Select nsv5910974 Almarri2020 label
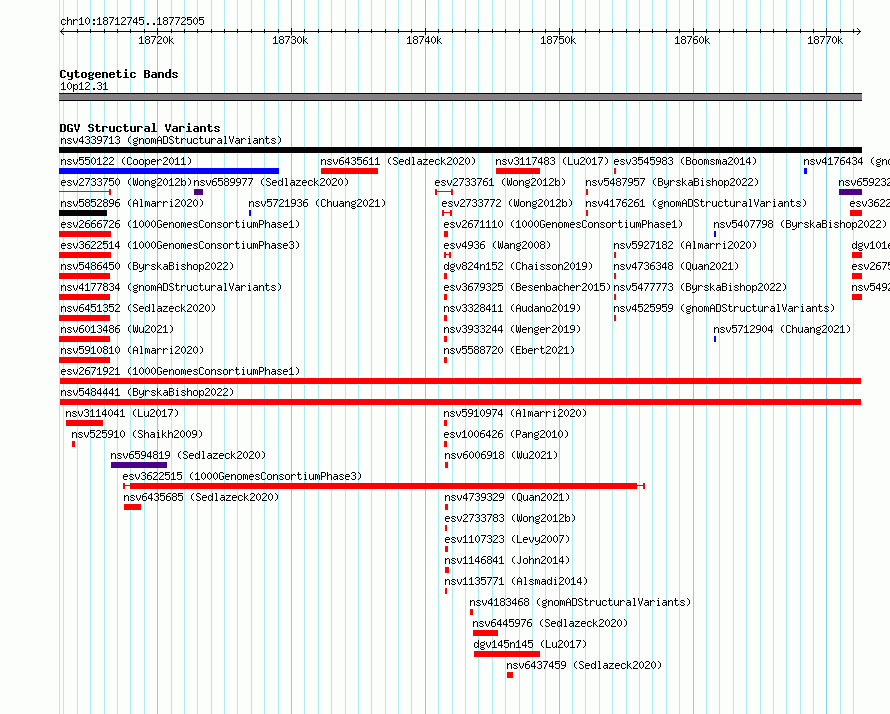Viewport: 890px width, 714px height. pyautogui.click(x=515, y=413)
